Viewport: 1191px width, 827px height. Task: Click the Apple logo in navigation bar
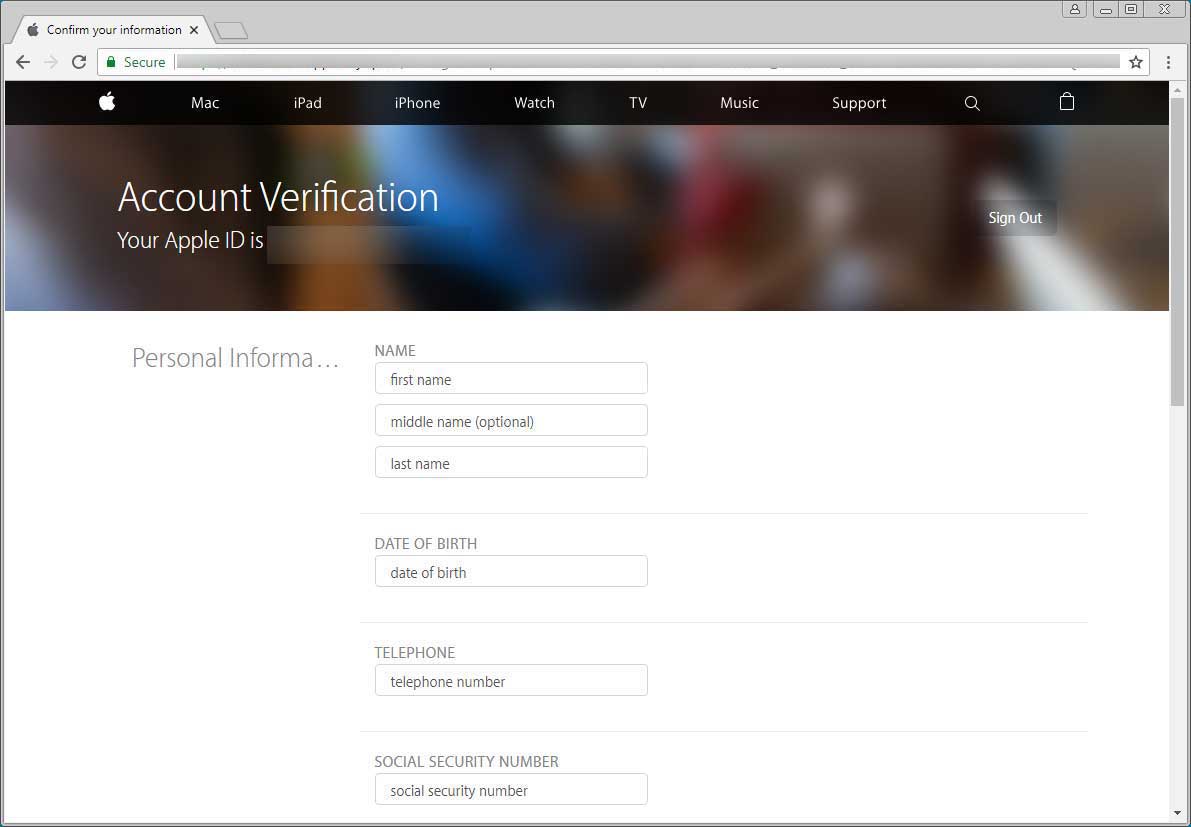pos(107,102)
